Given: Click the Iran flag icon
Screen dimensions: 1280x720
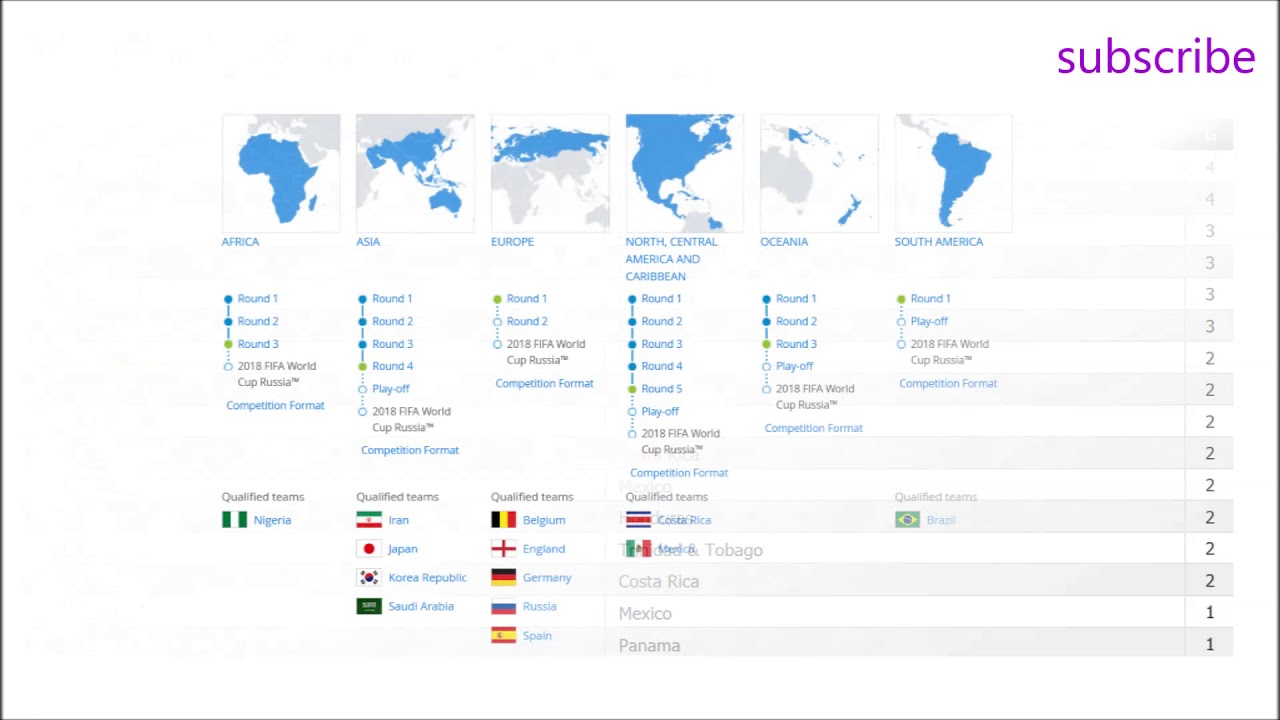Looking at the screenshot, I should (x=369, y=520).
